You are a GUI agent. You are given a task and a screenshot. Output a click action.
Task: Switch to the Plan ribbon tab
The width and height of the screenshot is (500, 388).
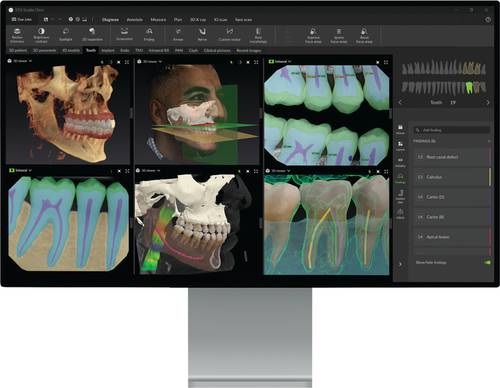(178, 20)
